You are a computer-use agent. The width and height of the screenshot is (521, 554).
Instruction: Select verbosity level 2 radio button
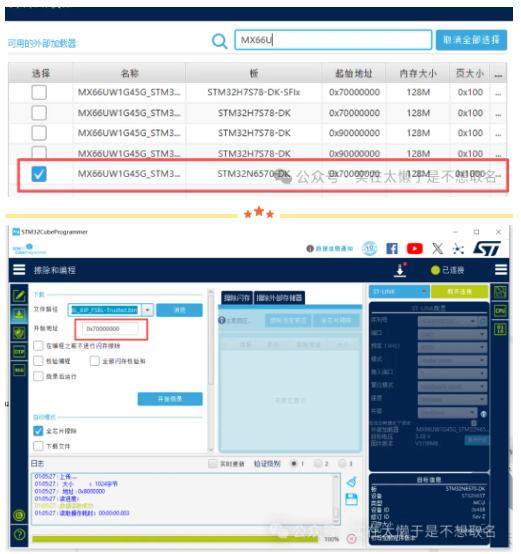[318, 463]
